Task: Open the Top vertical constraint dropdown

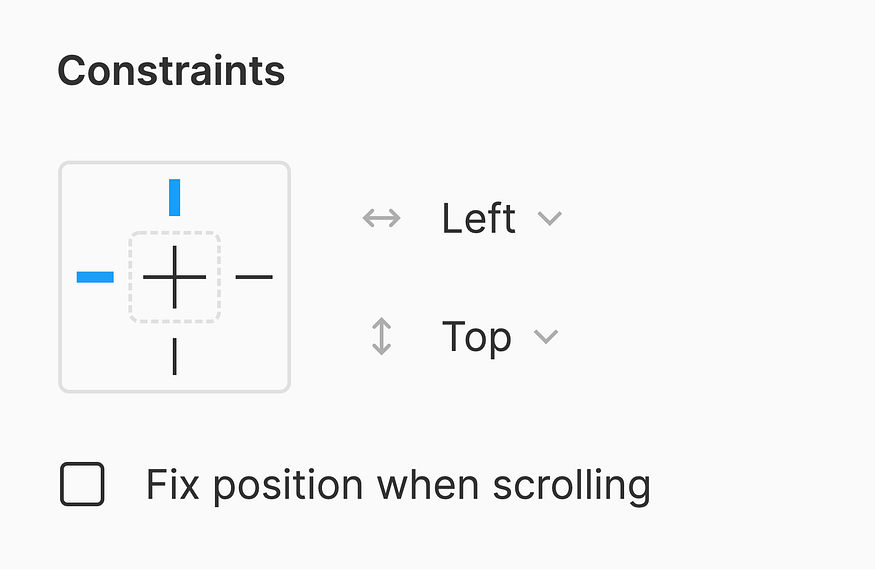Action: [x=476, y=337]
